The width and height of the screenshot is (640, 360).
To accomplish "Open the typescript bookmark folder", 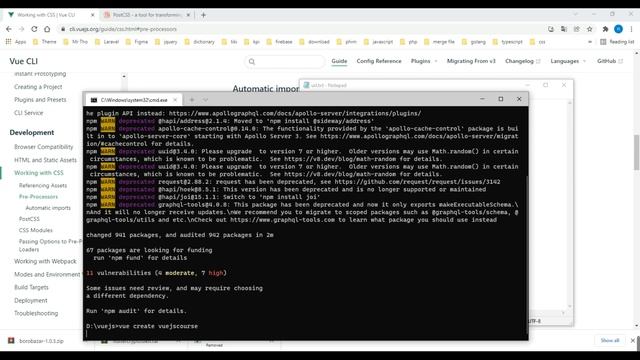I will [508, 42].
